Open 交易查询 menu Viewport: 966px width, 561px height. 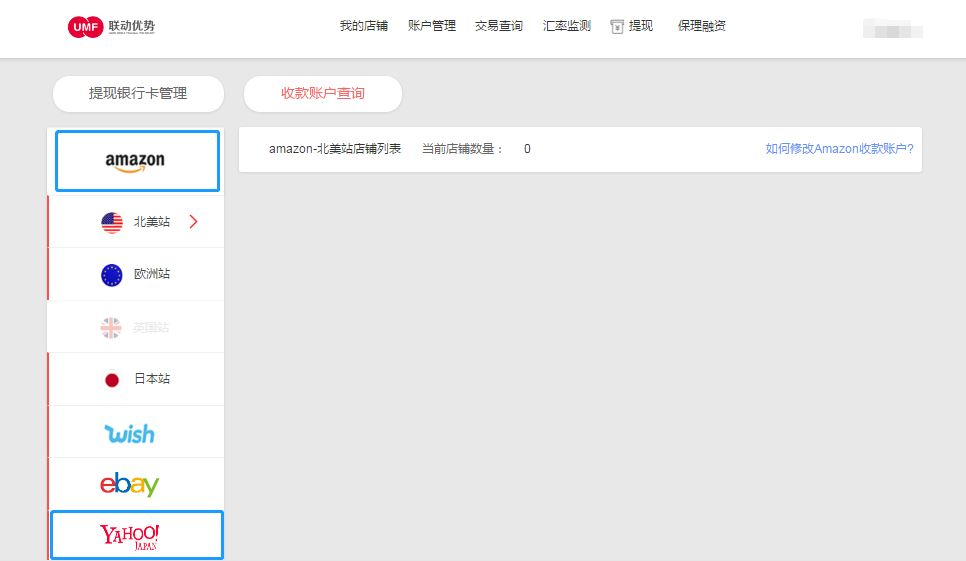498,26
